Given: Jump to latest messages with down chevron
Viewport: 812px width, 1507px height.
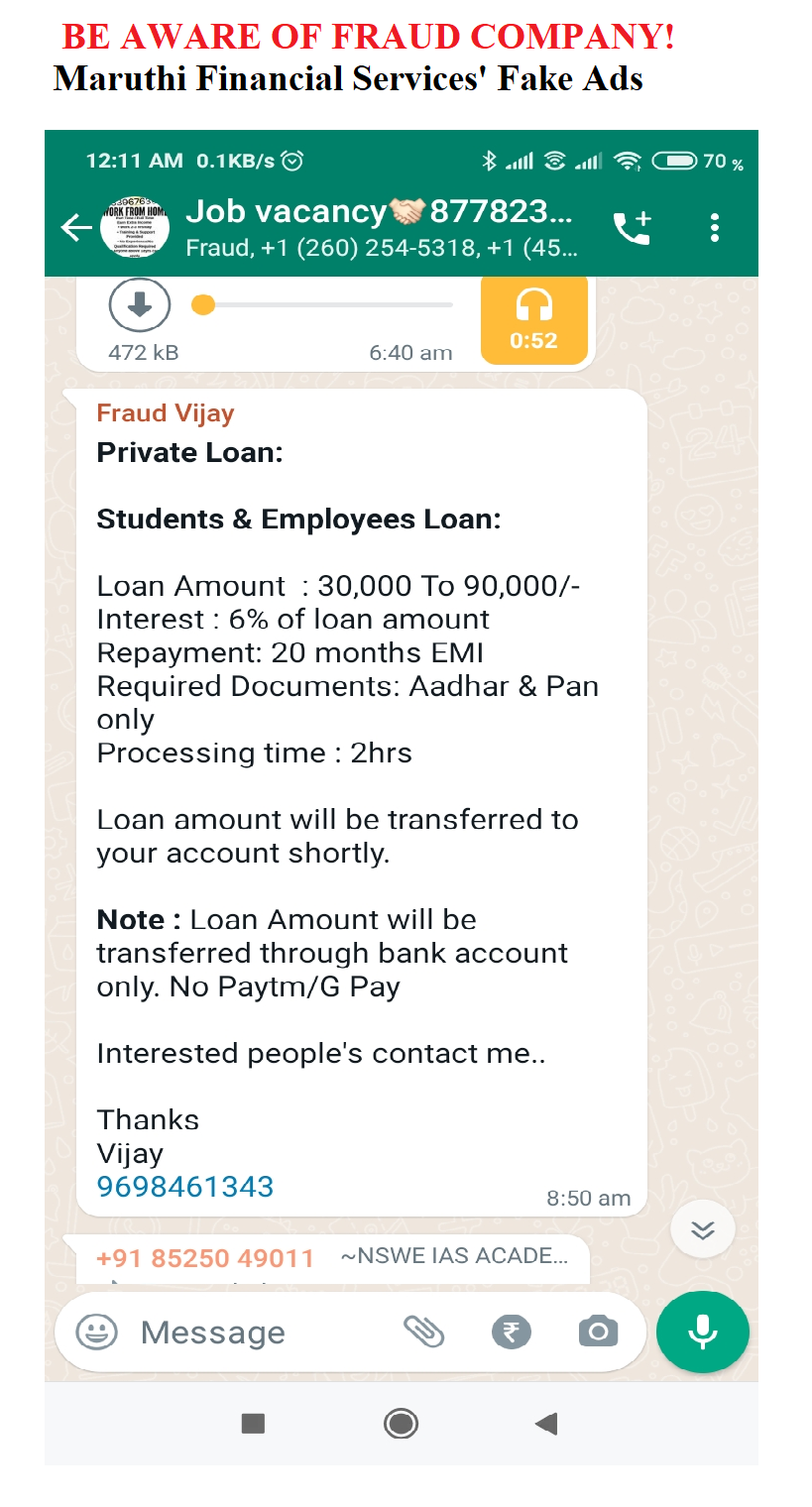Looking at the screenshot, I should point(702,1230).
